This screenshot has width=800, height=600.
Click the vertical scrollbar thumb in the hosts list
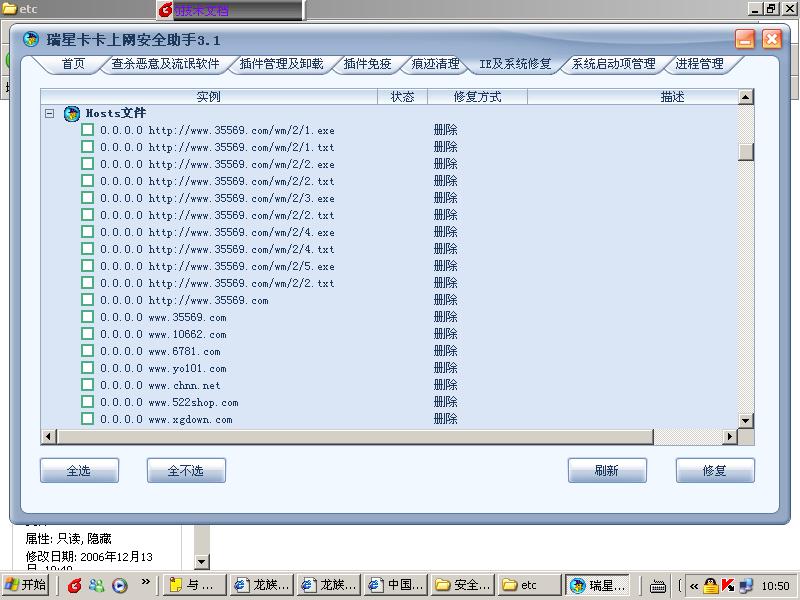(x=746, y=152)
